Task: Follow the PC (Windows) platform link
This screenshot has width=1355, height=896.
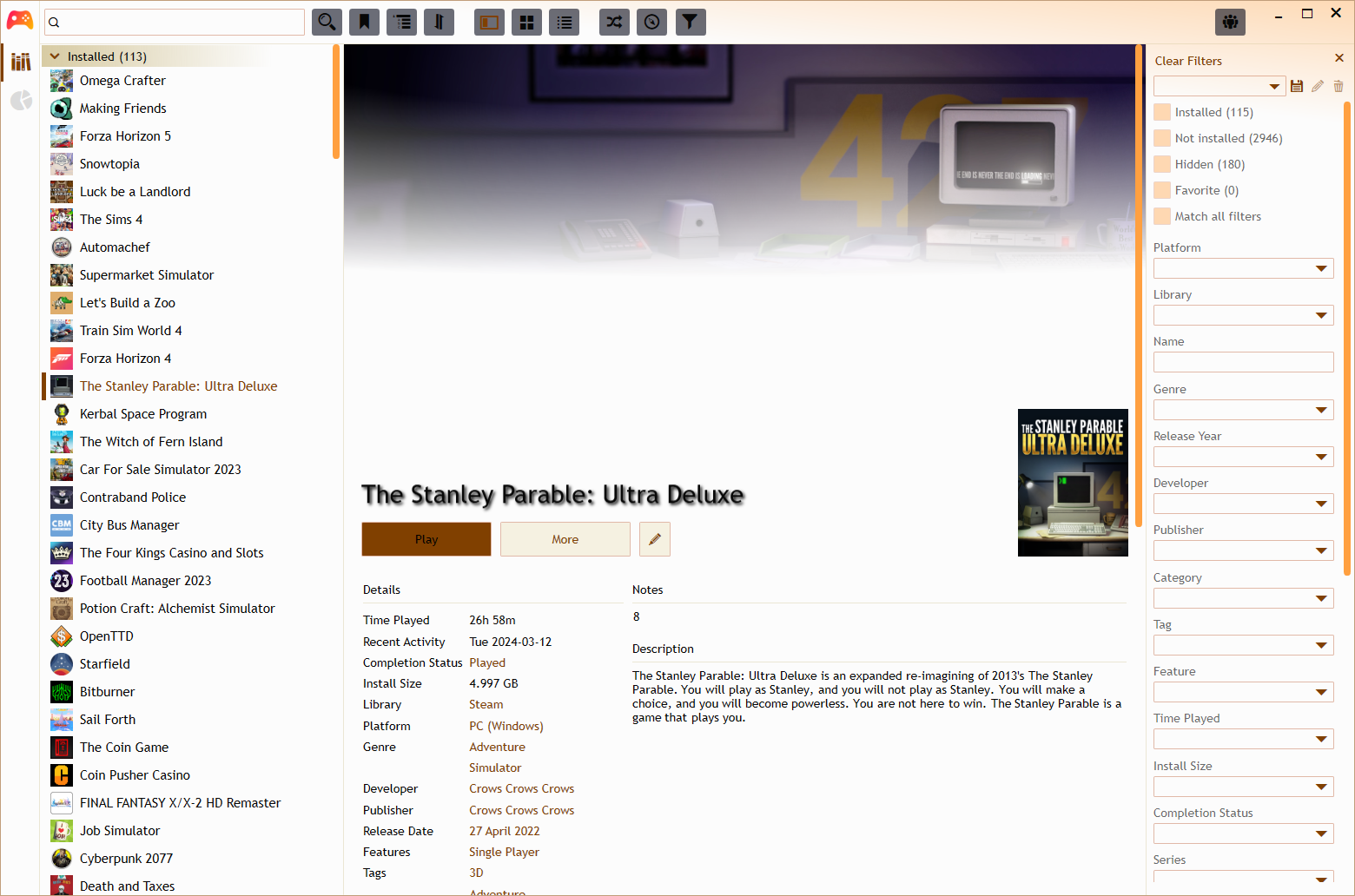Action: tap(506, 726)
